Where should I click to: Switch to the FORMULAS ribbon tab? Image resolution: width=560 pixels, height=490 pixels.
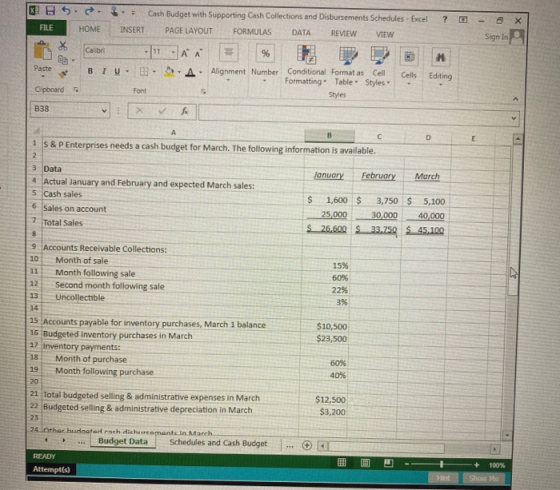point(252,32)
